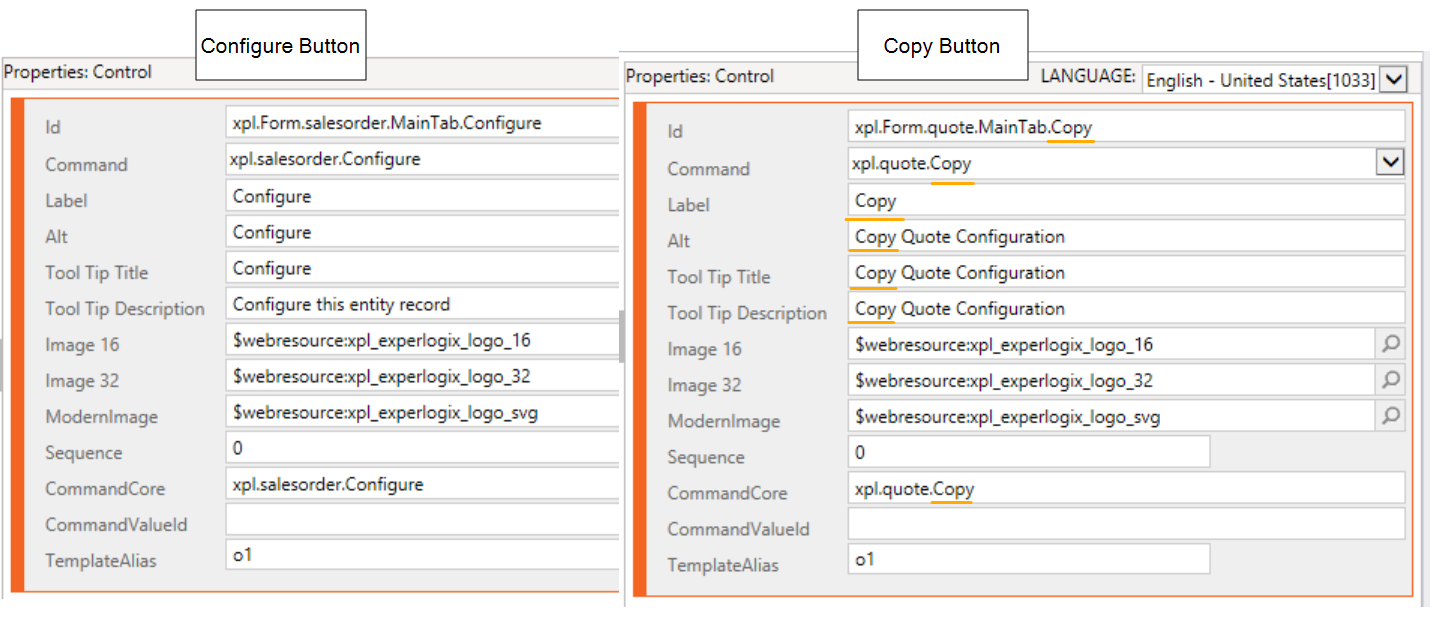Click the 'Properties: Control' header of the Configure panel
The image size is (1440, 617).
point(78,72)
